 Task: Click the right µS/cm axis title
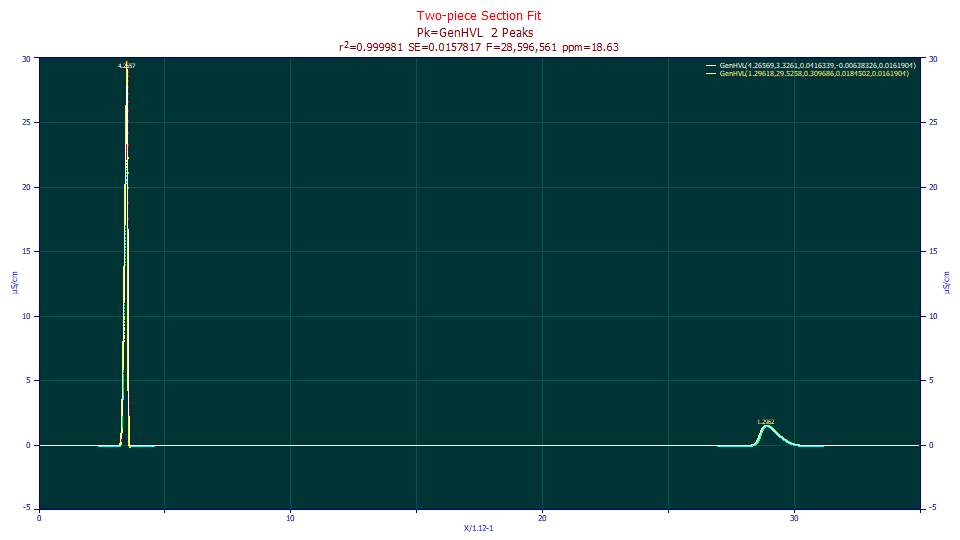click(946, 283)
